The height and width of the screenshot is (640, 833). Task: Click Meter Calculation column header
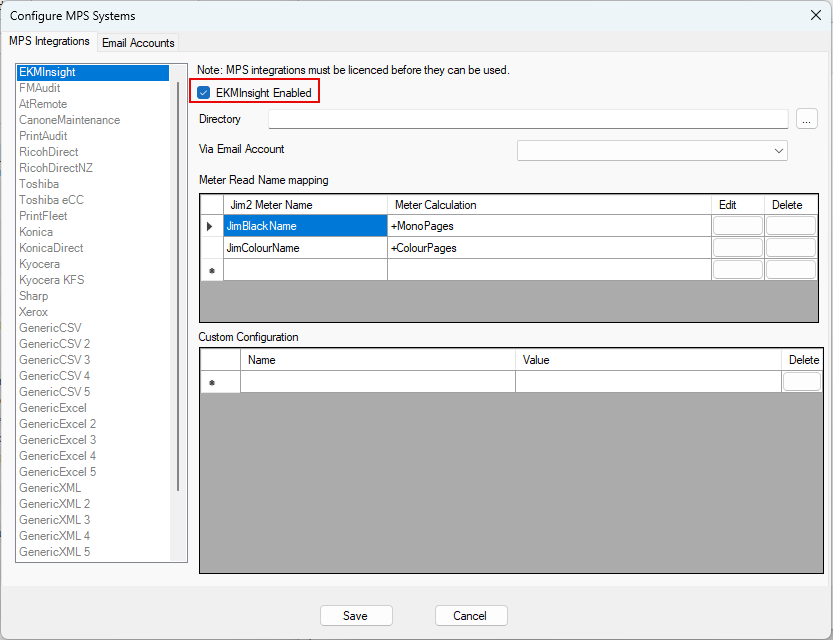549,205
